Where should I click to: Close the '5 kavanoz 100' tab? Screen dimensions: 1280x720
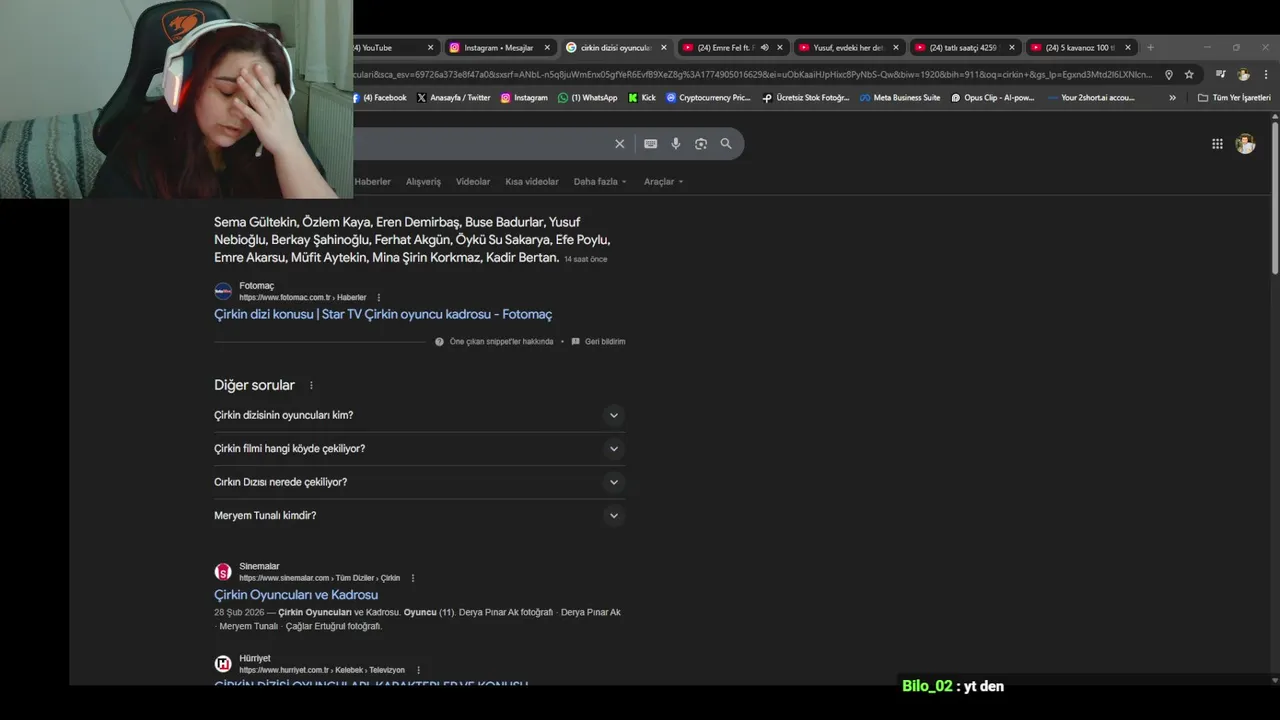coord(1128,47)
